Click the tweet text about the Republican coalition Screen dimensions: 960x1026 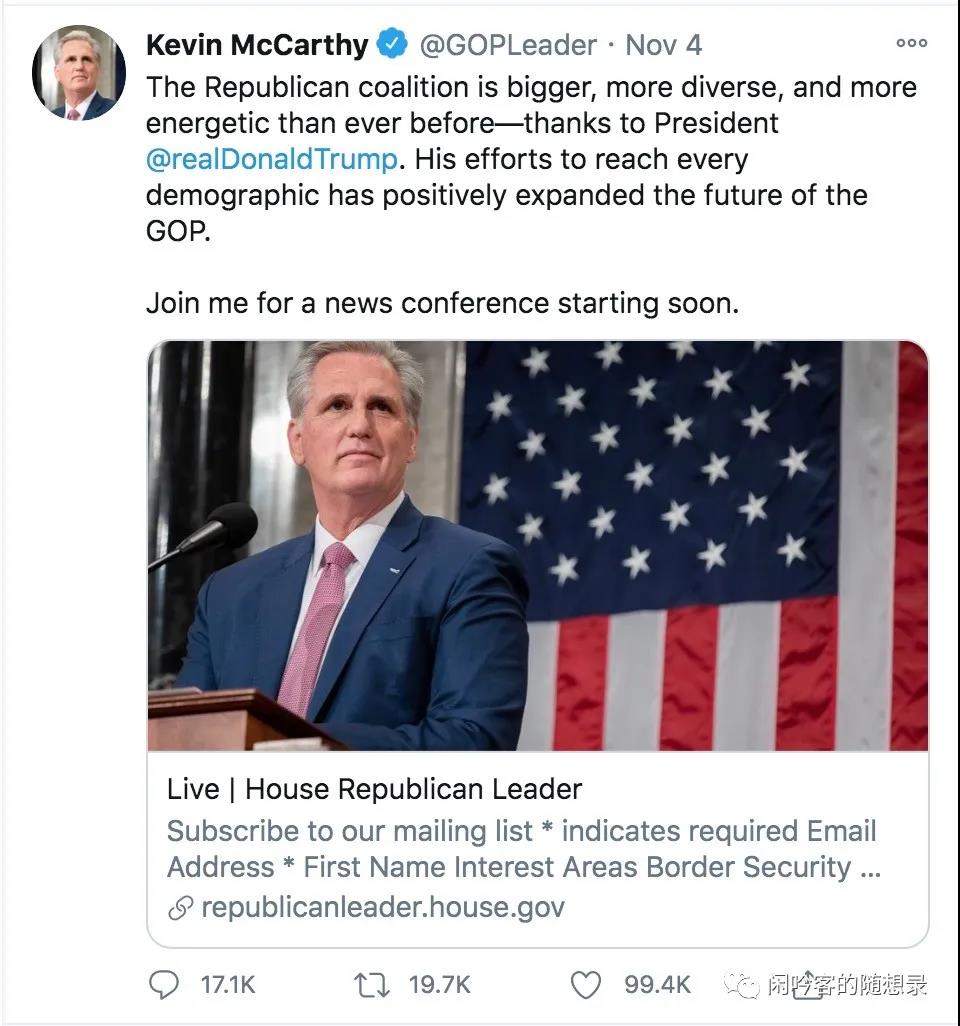pos(530,140)
